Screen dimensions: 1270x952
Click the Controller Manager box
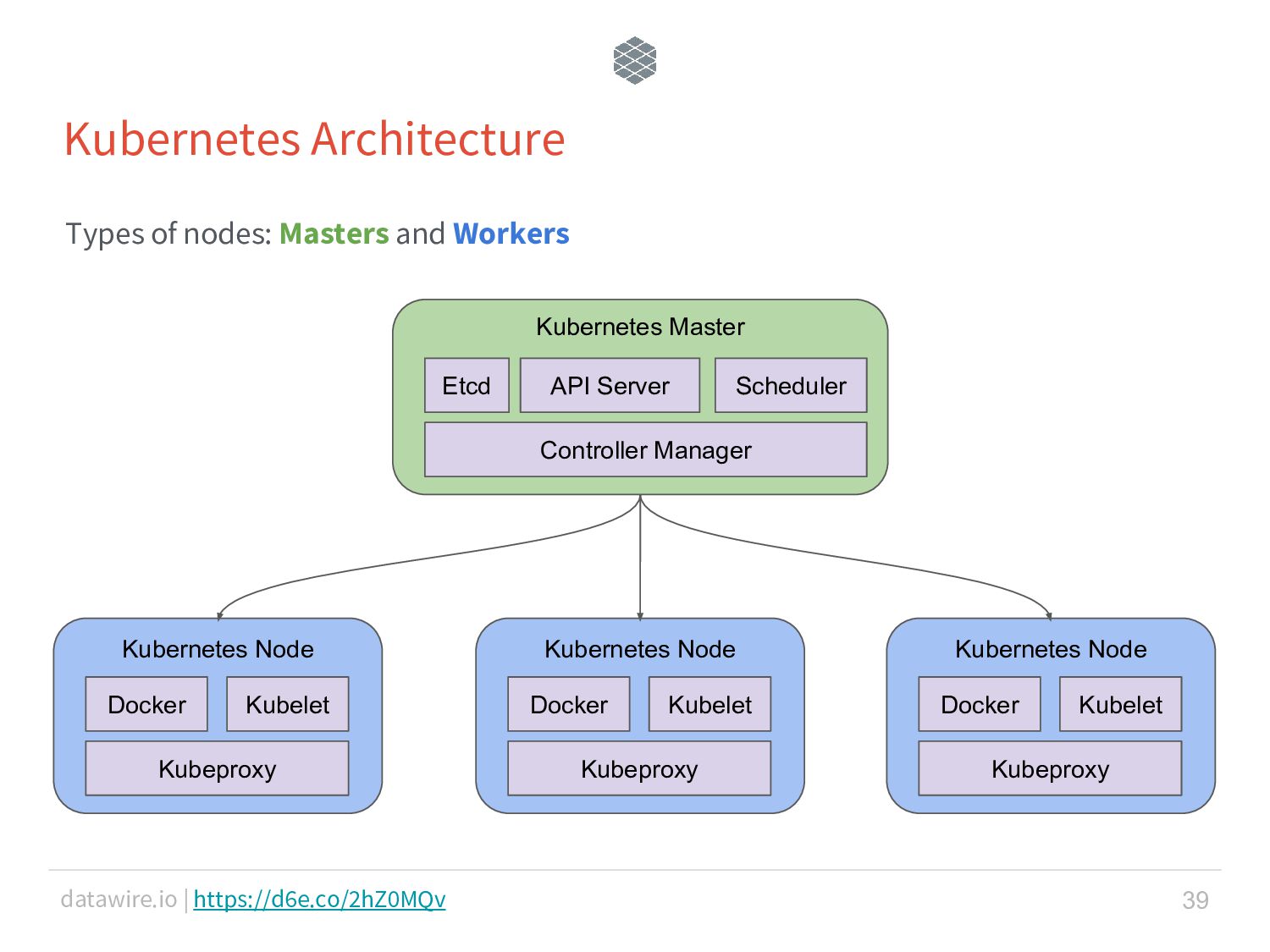[x=645, y=450]
